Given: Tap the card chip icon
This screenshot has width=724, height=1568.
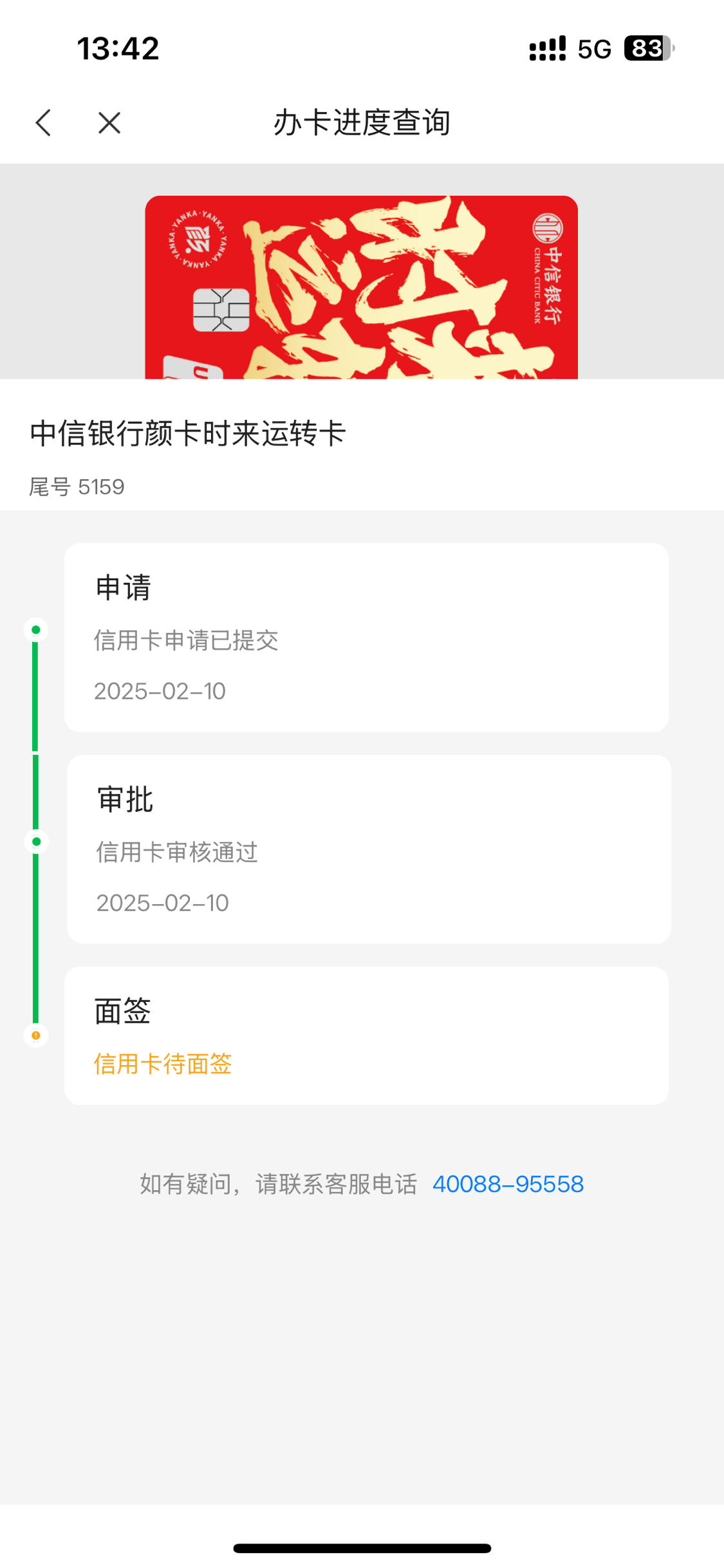Looking at the screenshot, I should pos(221,310).
